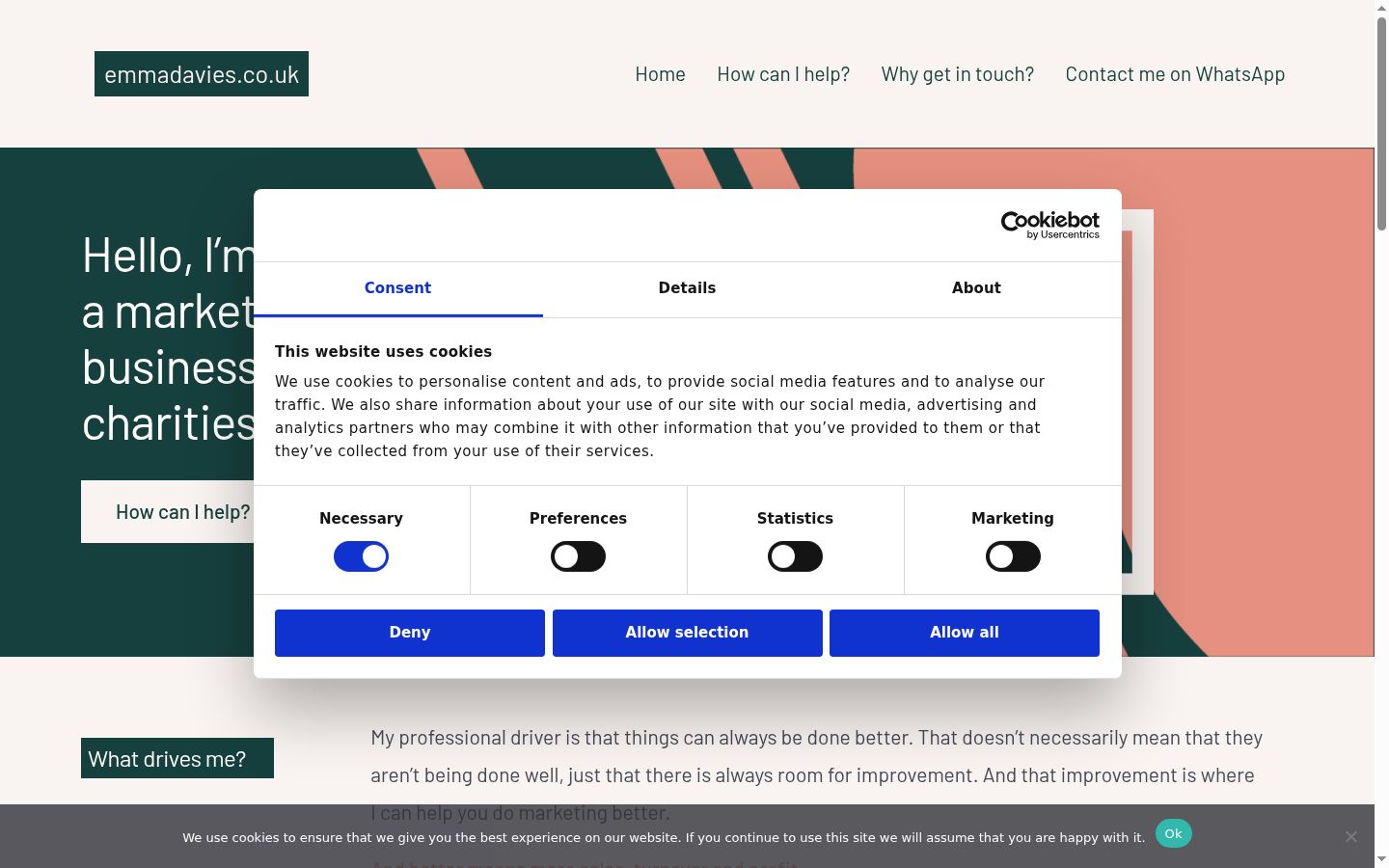Click the scrollbar down arrow
The height and width of the screenshot is (868, 1389).
[1381, 859]
